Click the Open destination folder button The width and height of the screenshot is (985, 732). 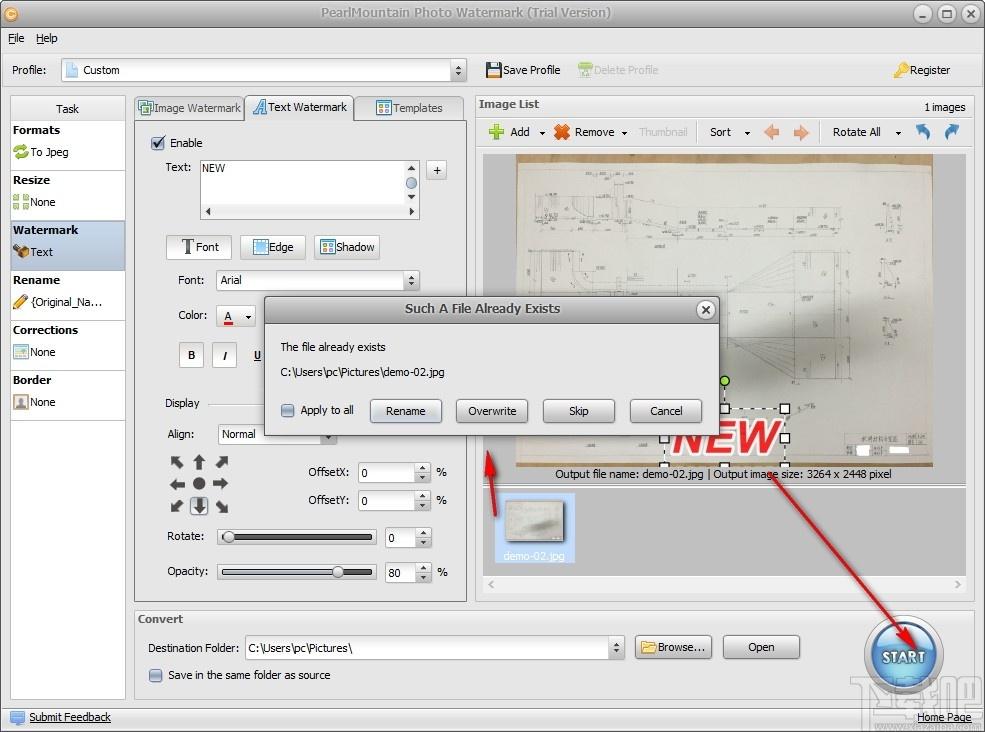[x=761, y=647]
